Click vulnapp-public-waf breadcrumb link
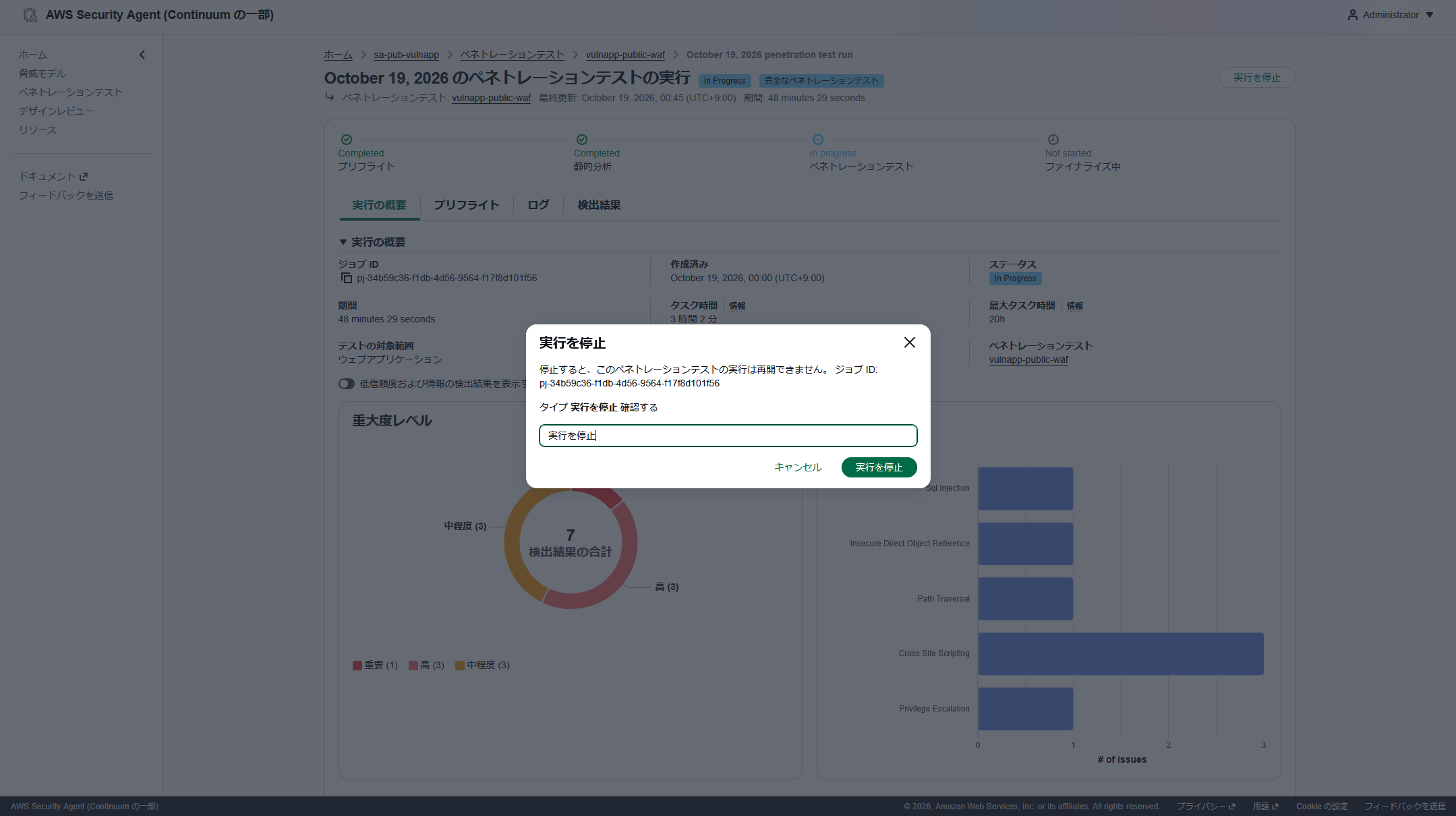1456x816 pixels. [x=625, y=55]
